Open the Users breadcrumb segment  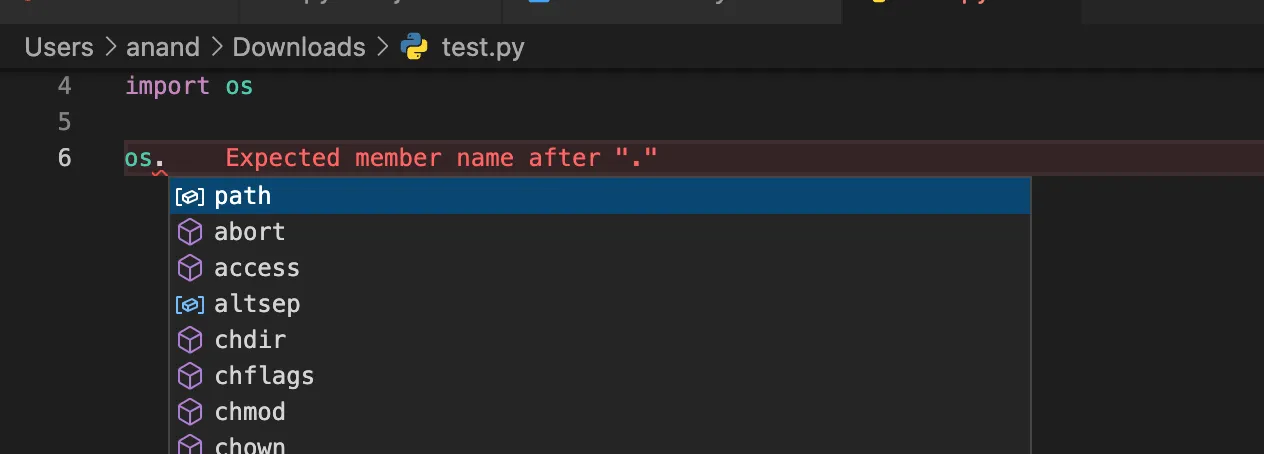pos(59,47)
